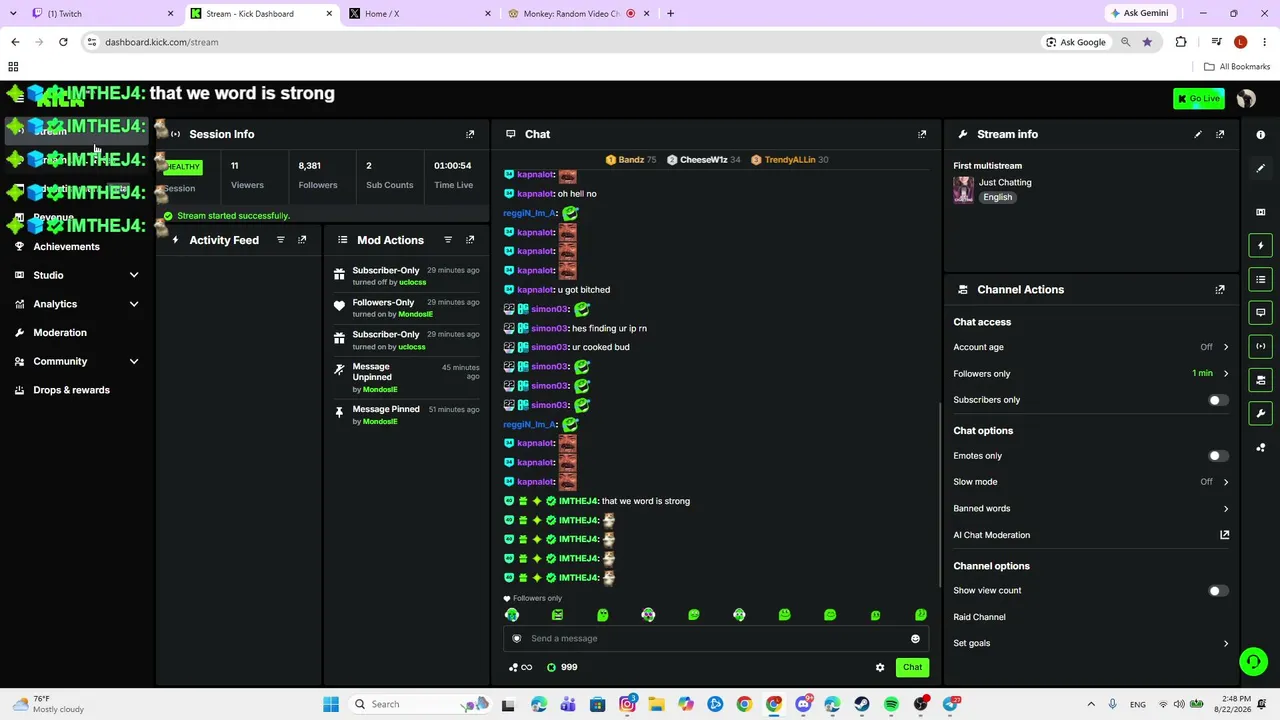Viewport: 1280px width, 720px height.
Task: Open Moderation in the sidebar
Action: pos(60,333)
